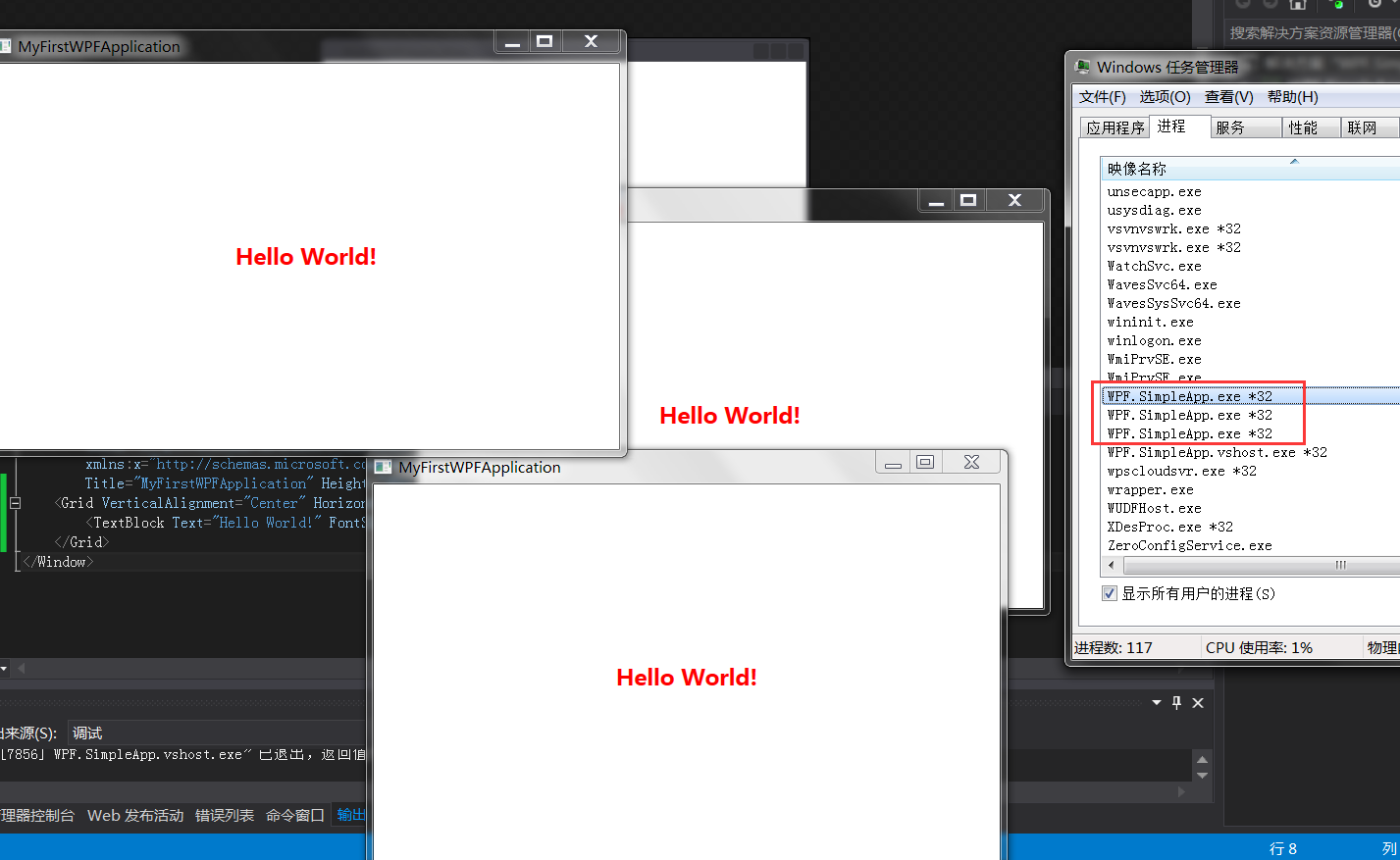Open the Web 发布活动 tab in Visual Studio
The image size is (1400, 860).
click(x=135, y=815)
